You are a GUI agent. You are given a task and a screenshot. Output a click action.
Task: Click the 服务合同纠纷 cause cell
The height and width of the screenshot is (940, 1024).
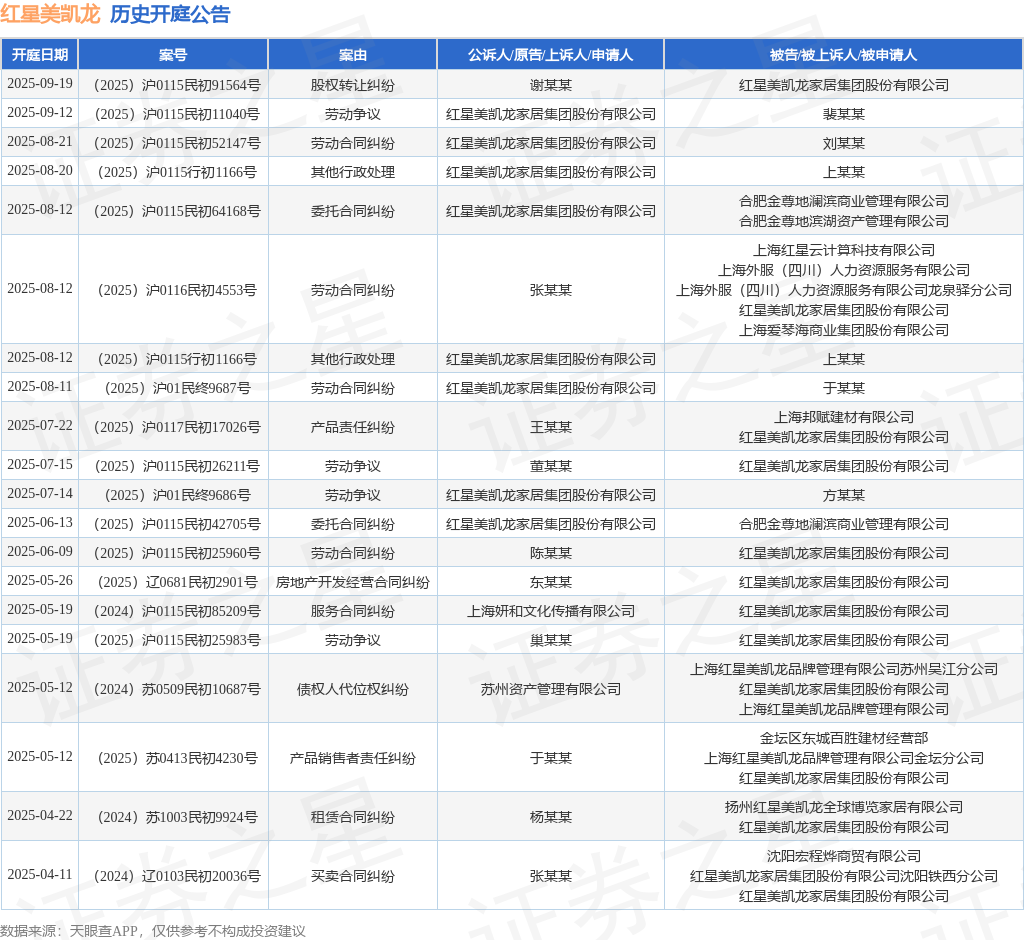353,611
